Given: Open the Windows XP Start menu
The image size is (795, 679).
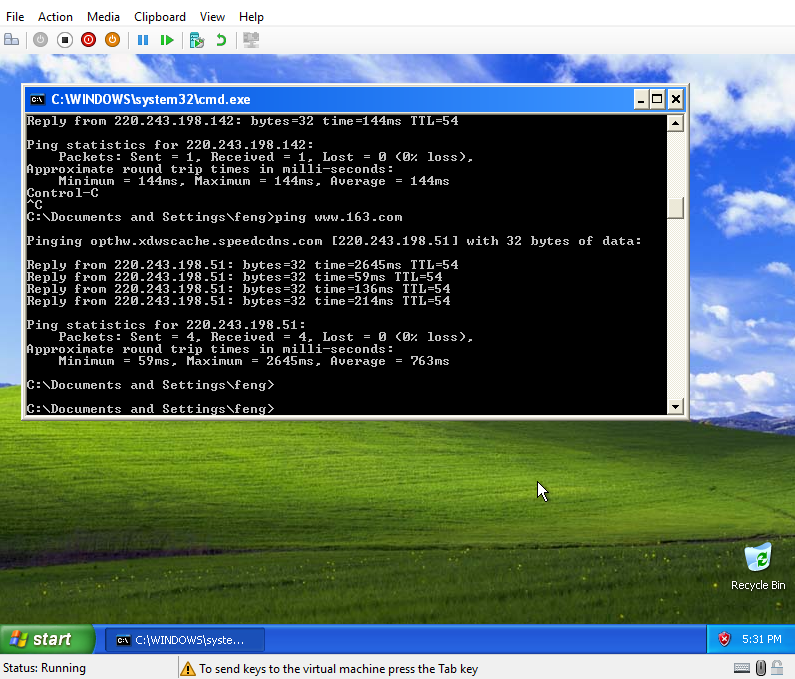Looking at the screenshot, I should pos(47,639).
